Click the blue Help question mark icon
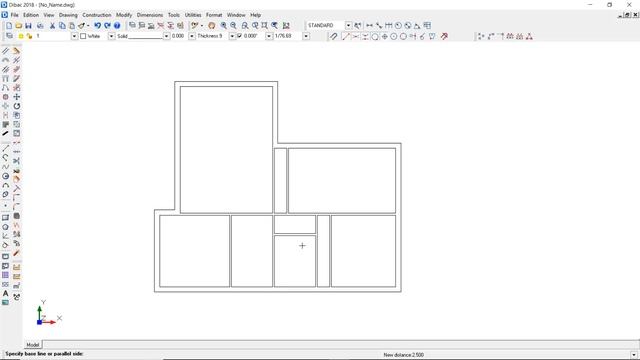 [x=117, y=25]
